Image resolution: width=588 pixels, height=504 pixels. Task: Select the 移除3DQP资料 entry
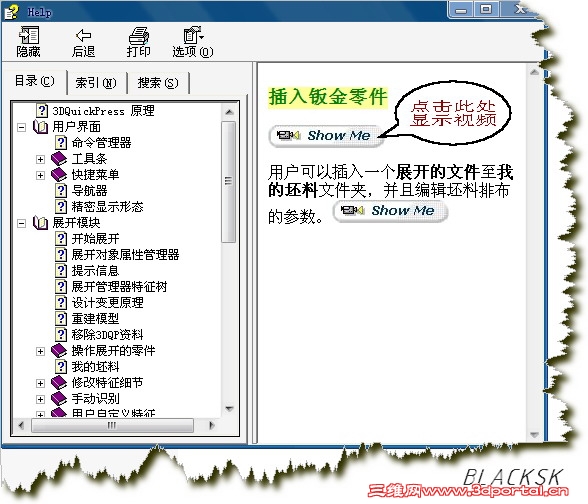[107, 334]
